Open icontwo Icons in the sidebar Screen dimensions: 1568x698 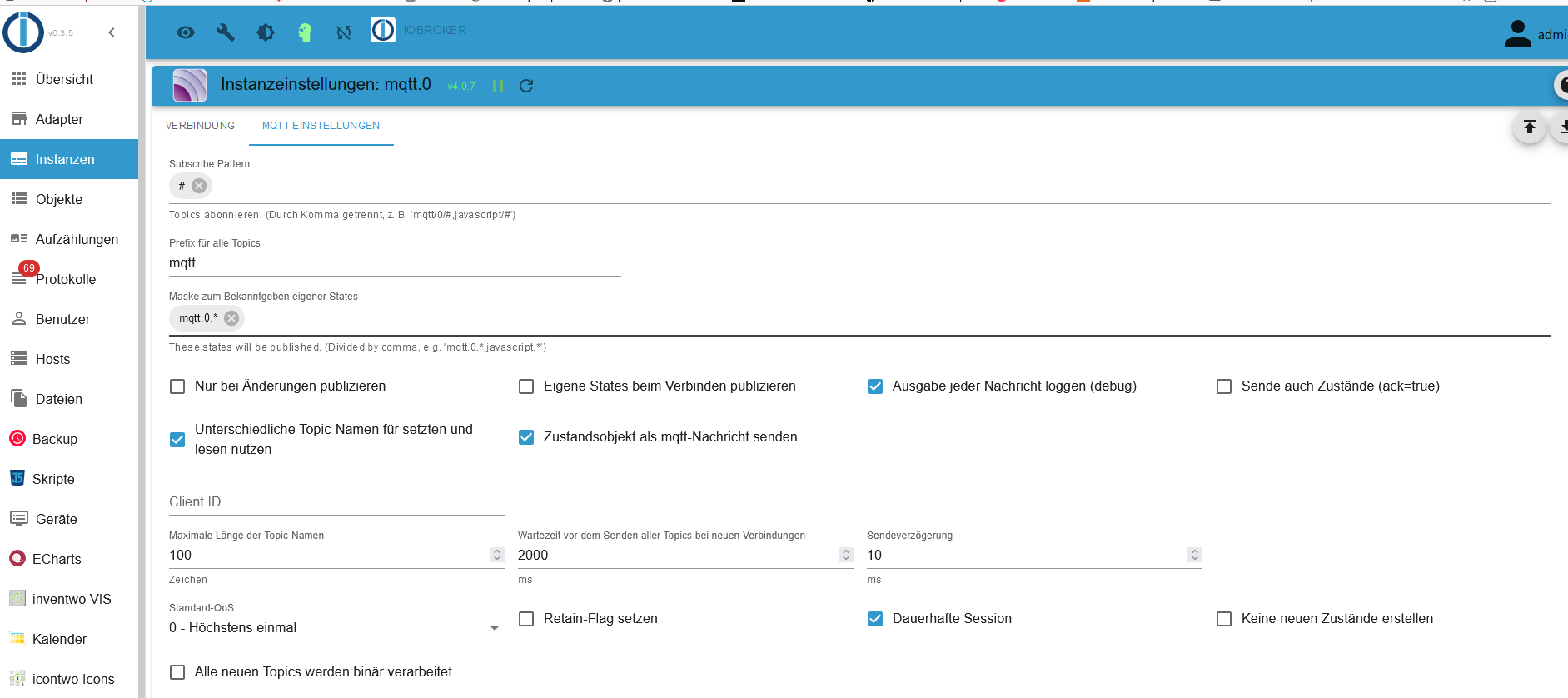(x=69, y=679)
